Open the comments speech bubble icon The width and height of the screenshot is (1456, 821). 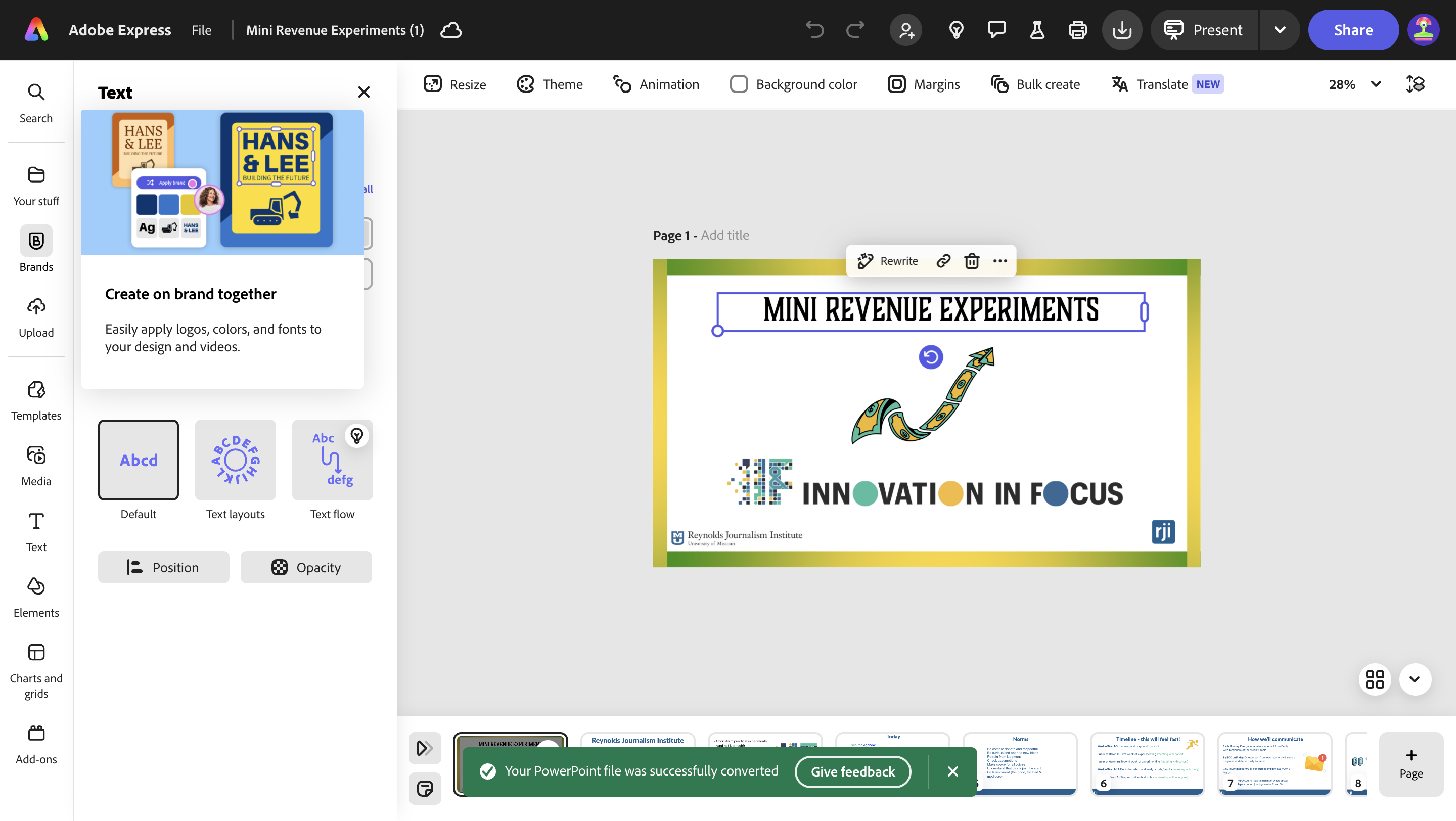[x=996, y=30]
